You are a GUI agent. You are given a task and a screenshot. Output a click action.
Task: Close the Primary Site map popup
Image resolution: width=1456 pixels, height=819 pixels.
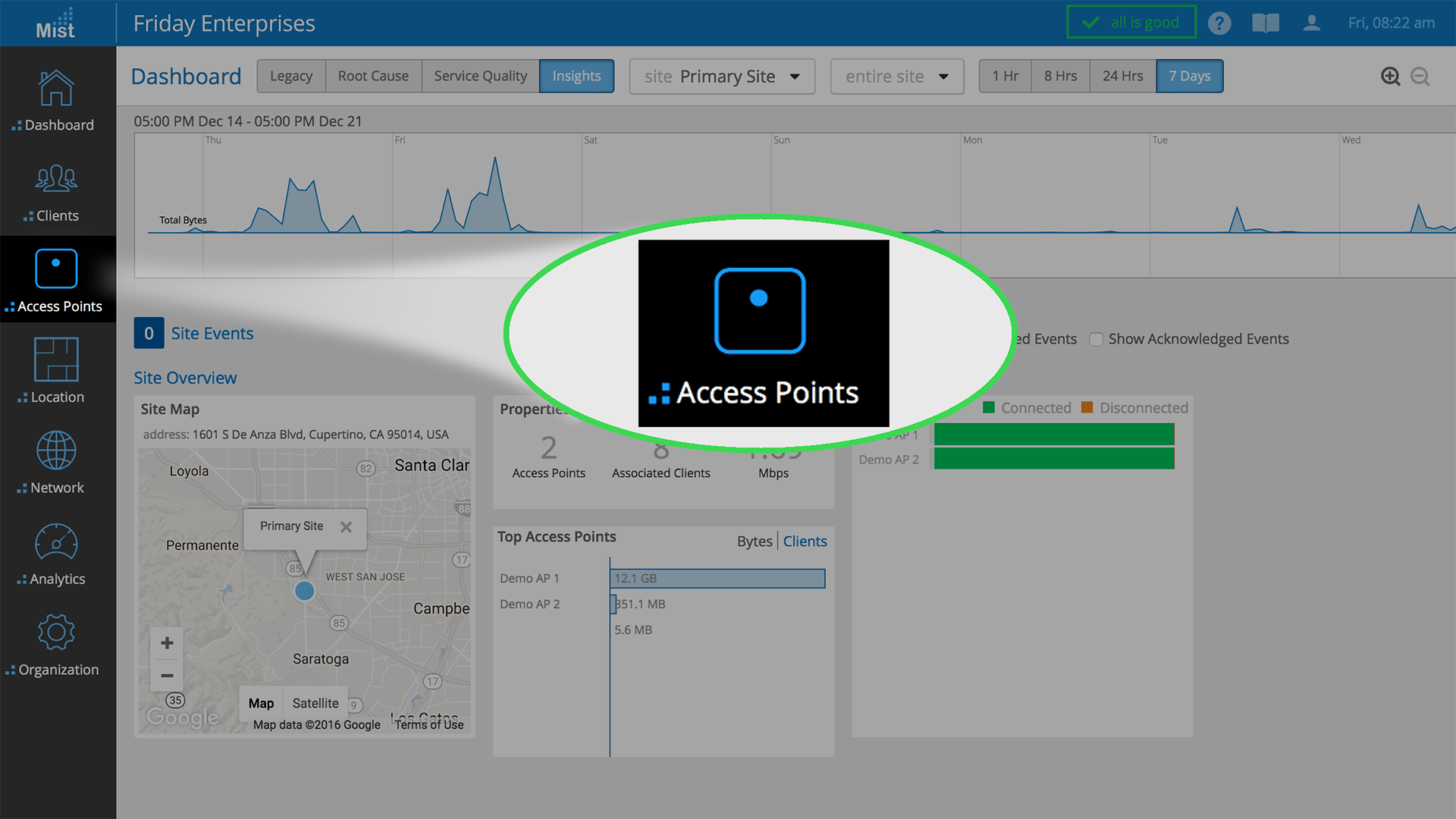tap(346, 527)
